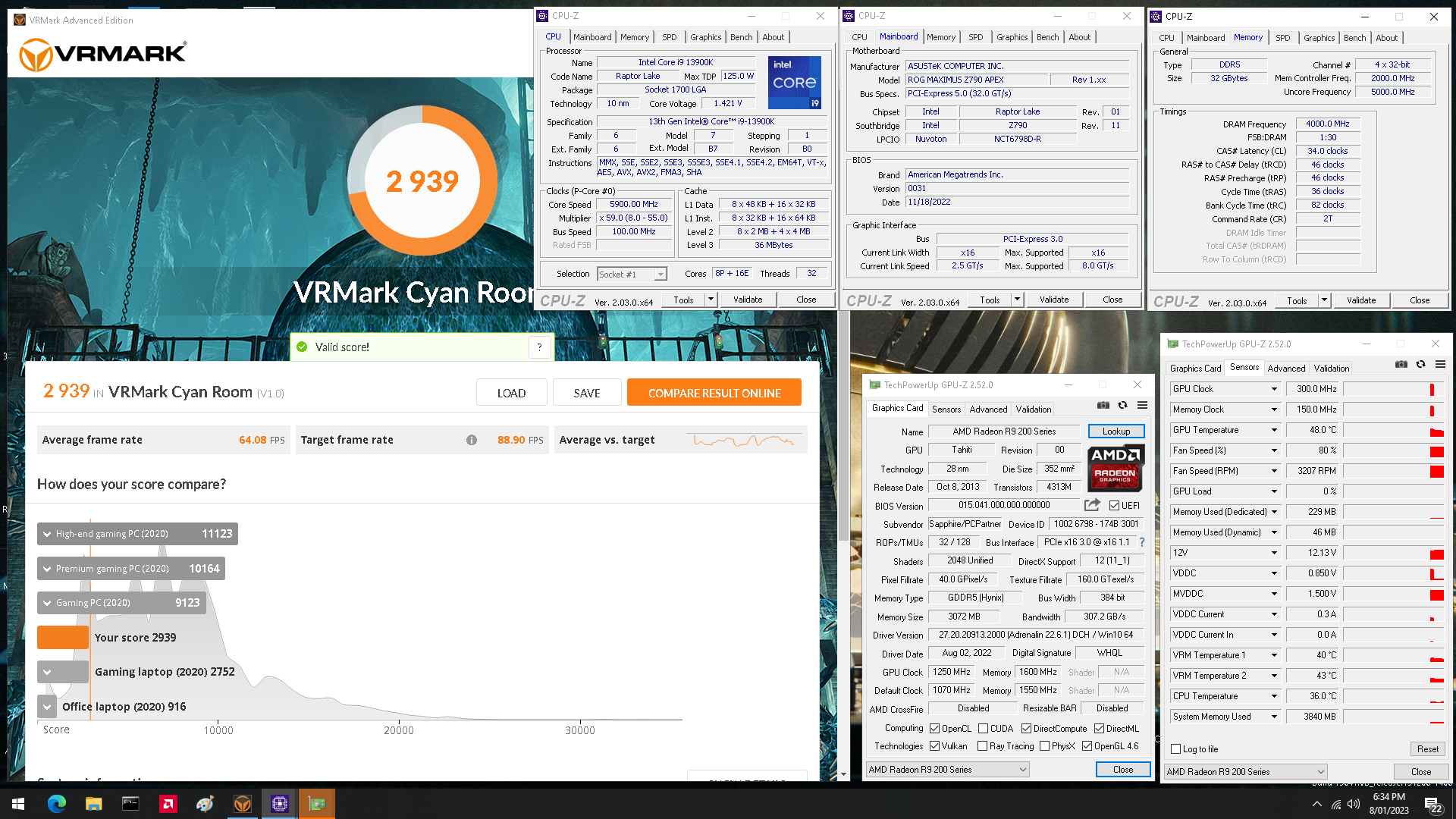The height and width of the screenshot is (819, 1456).
Task: Toggle the DirectCompute checkbox
Action: click(x=1026, y=728)
